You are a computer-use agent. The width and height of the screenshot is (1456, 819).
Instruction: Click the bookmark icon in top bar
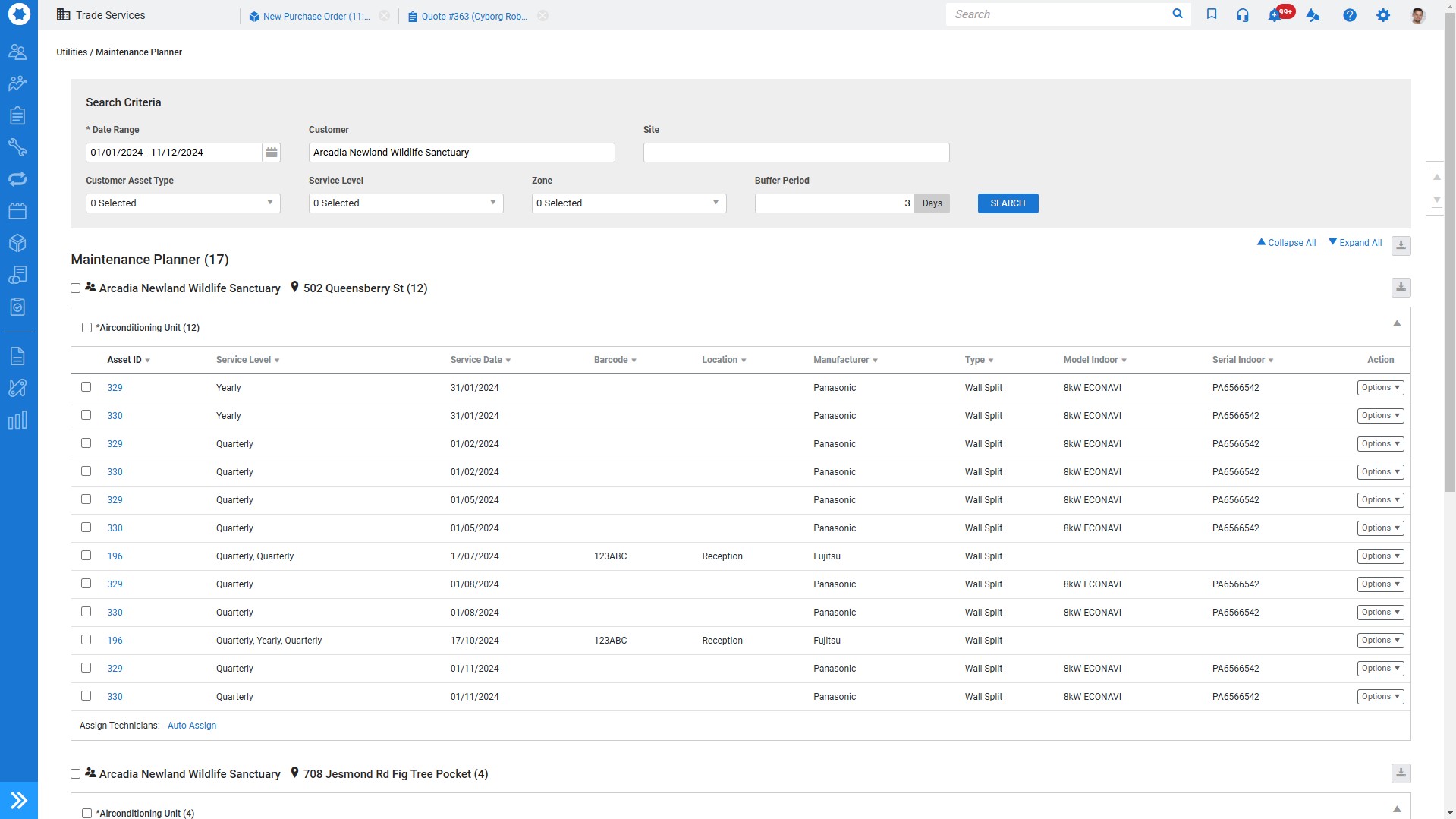pyautogui.click(x=1212, y=14)
